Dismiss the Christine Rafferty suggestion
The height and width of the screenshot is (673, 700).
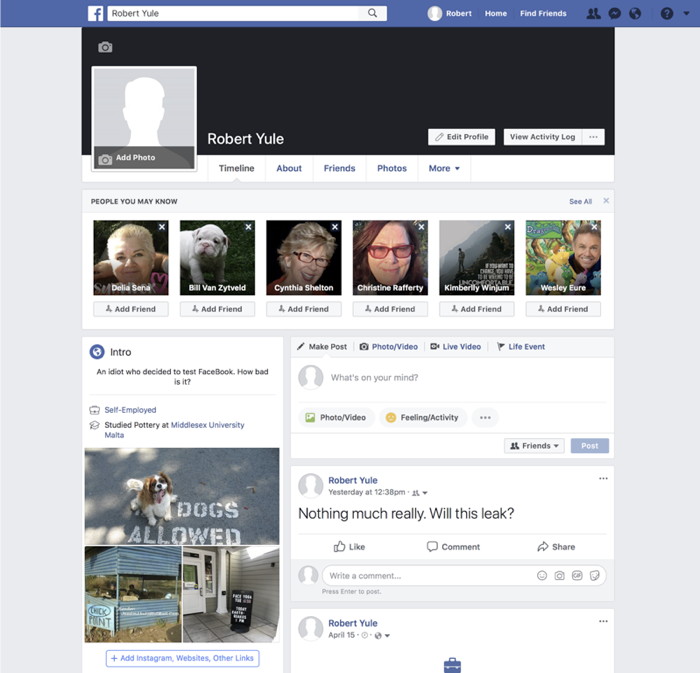pos(421,227)
